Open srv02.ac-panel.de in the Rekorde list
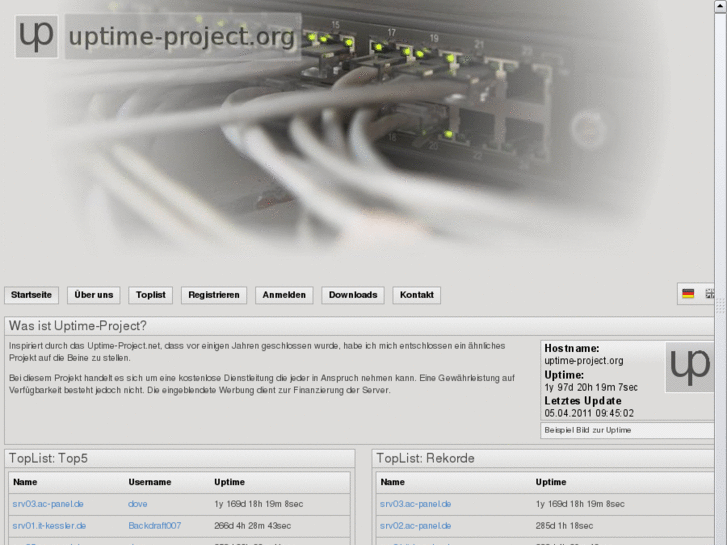727x545 pixels. click(415, 525)
